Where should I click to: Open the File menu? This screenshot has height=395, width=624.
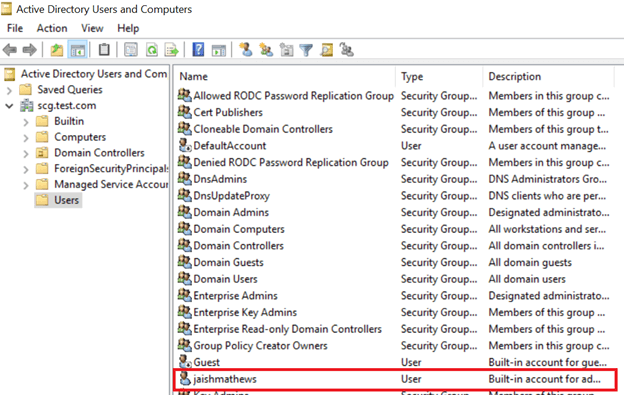15,28
